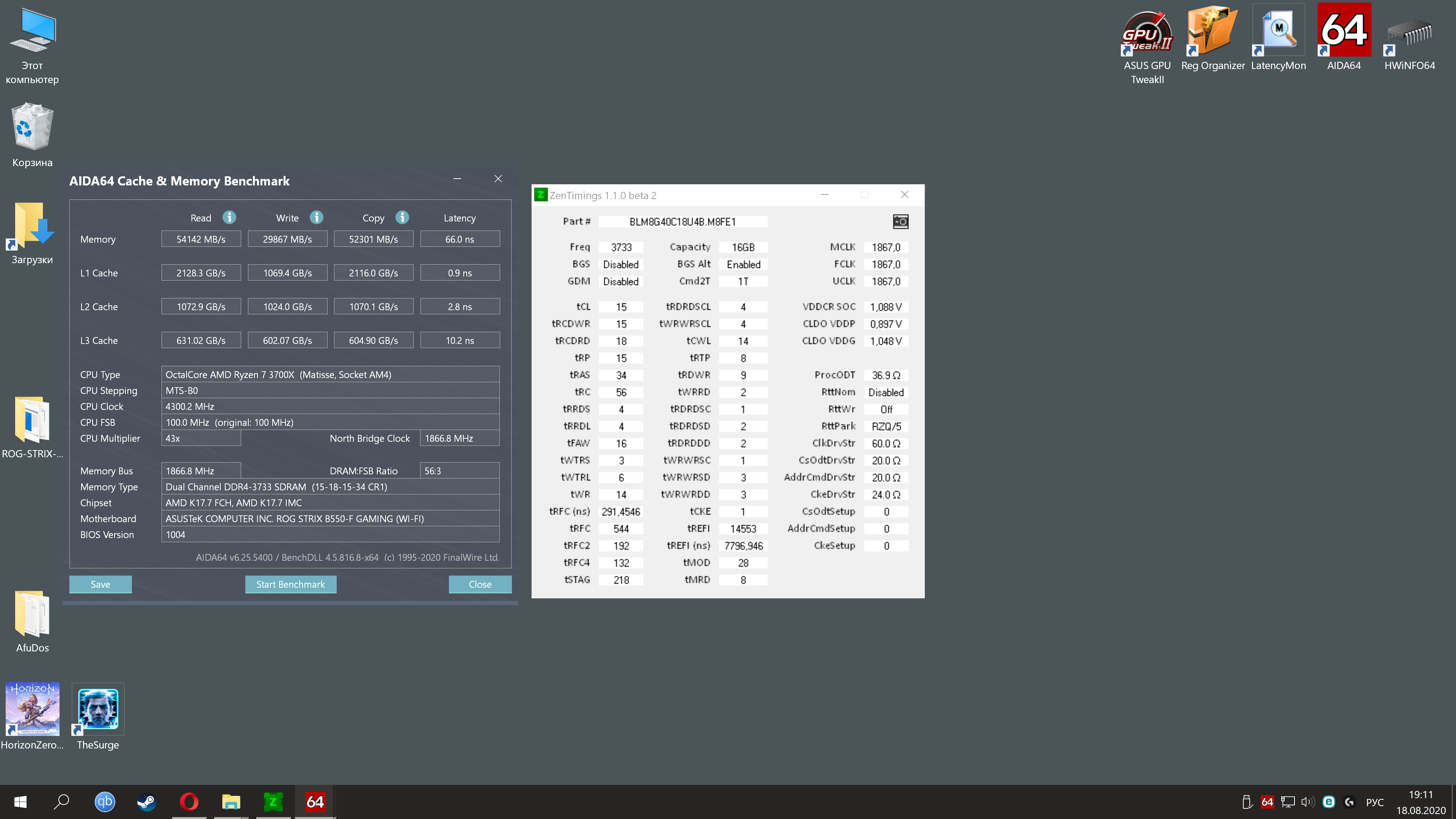Launch the Opera browser from the taskbar
The width and height of the screenshot is (1456, 819).
[x=189, y=802]
